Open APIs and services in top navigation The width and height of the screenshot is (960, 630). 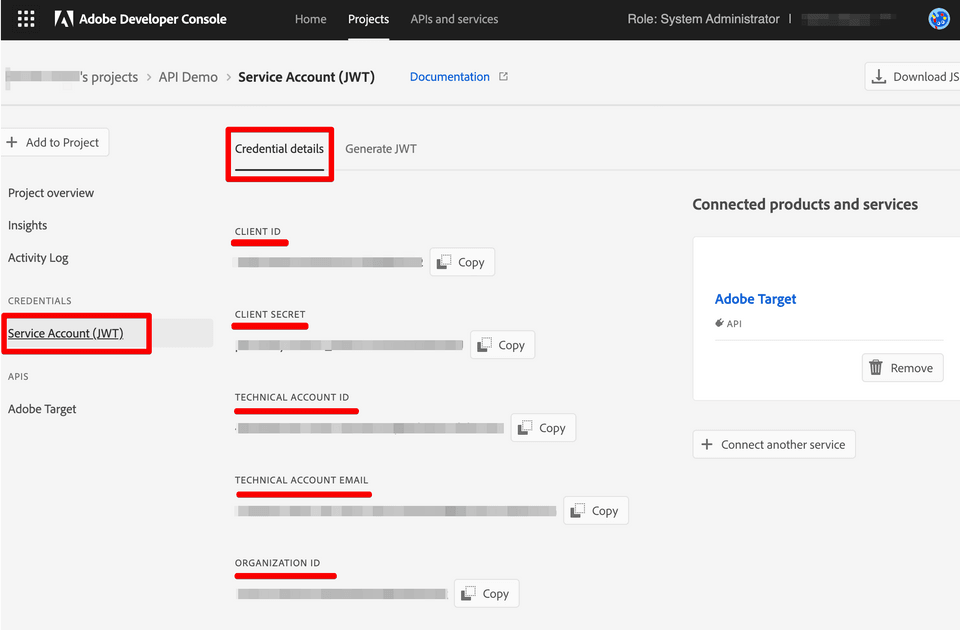pos(454,19)
